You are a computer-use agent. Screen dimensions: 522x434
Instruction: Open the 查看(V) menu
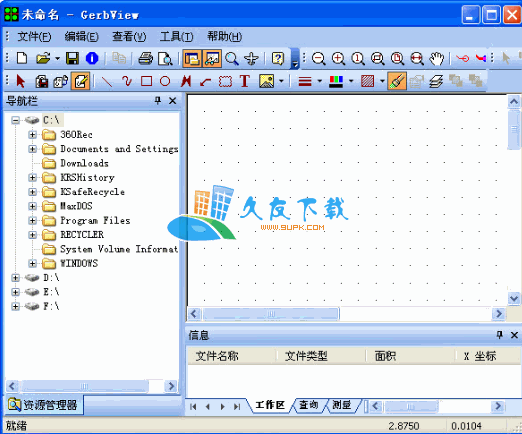[x=129, y=36]
